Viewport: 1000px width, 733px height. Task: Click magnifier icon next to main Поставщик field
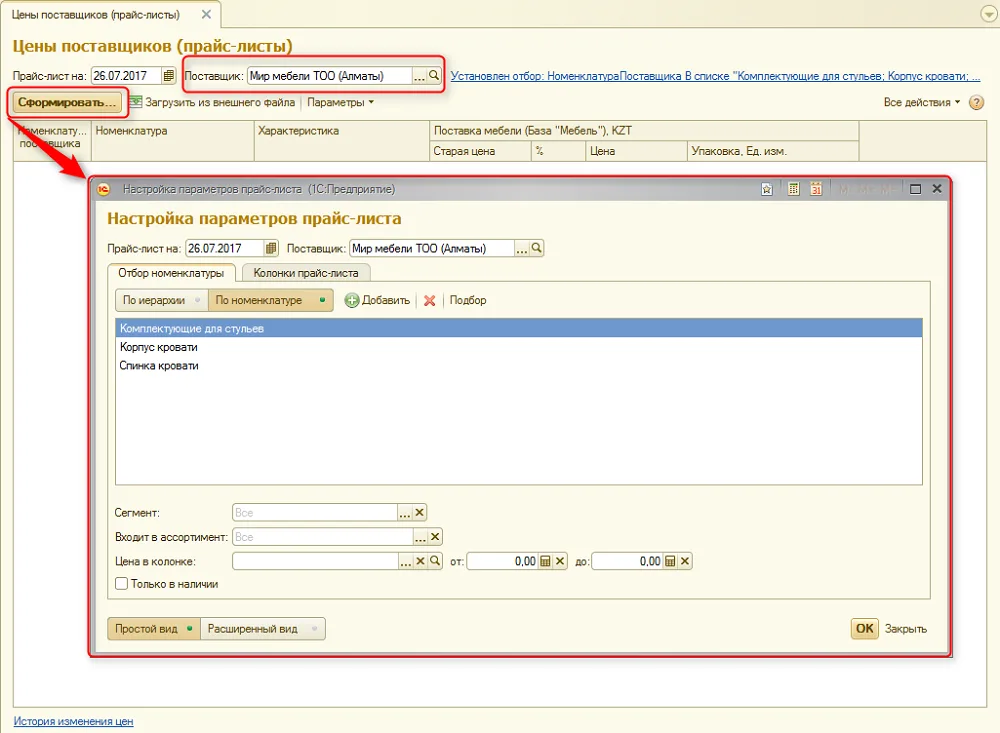[434, 75]
